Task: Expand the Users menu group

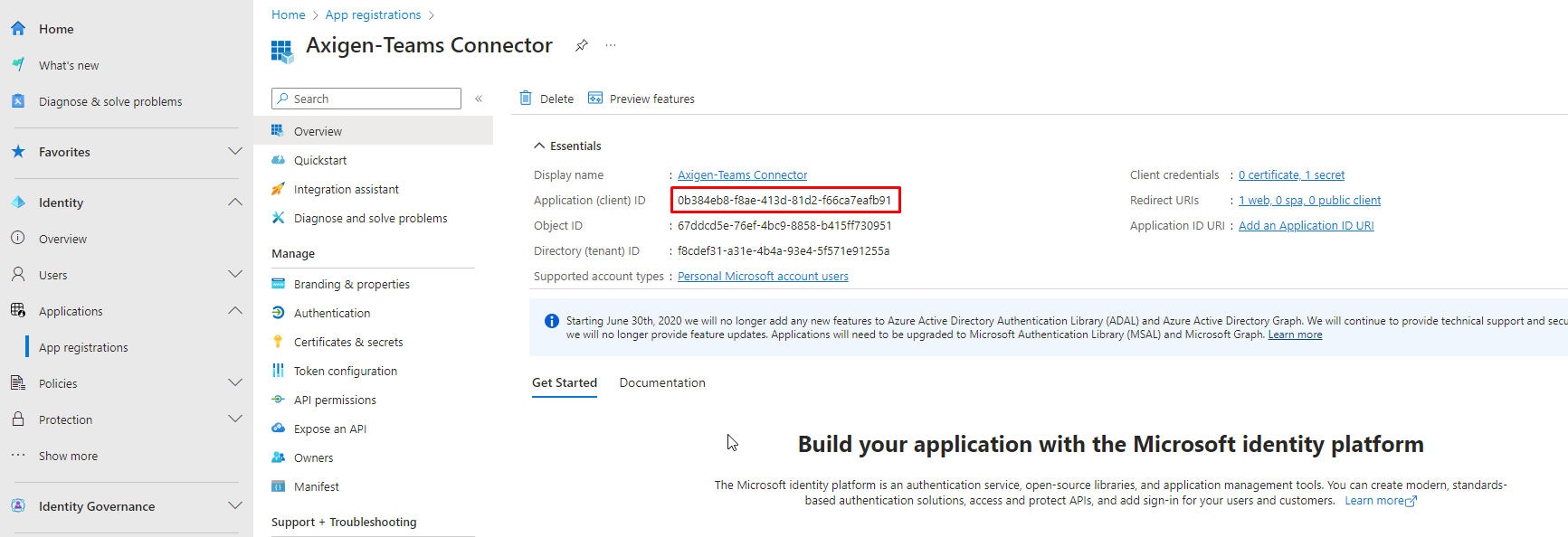Action: pos(235,275)
